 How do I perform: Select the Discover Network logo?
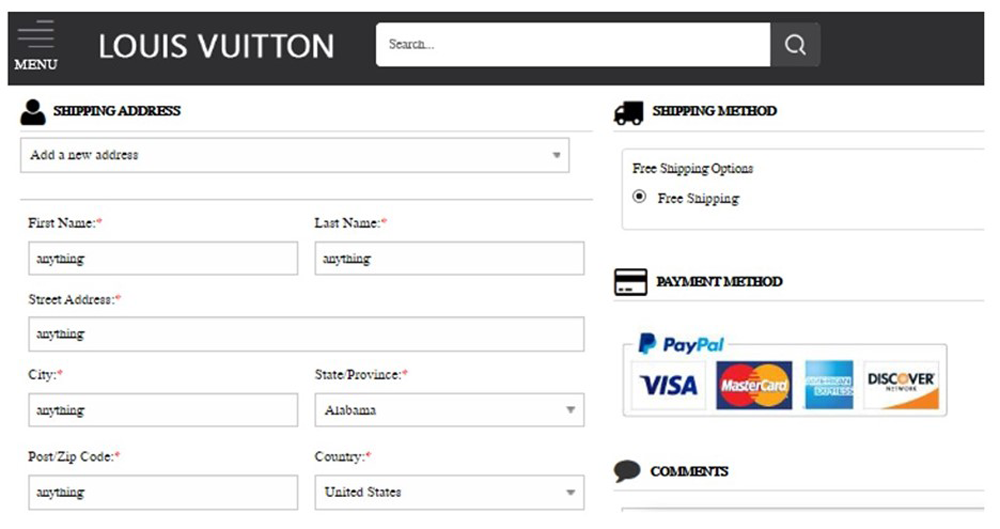(901, 385)
